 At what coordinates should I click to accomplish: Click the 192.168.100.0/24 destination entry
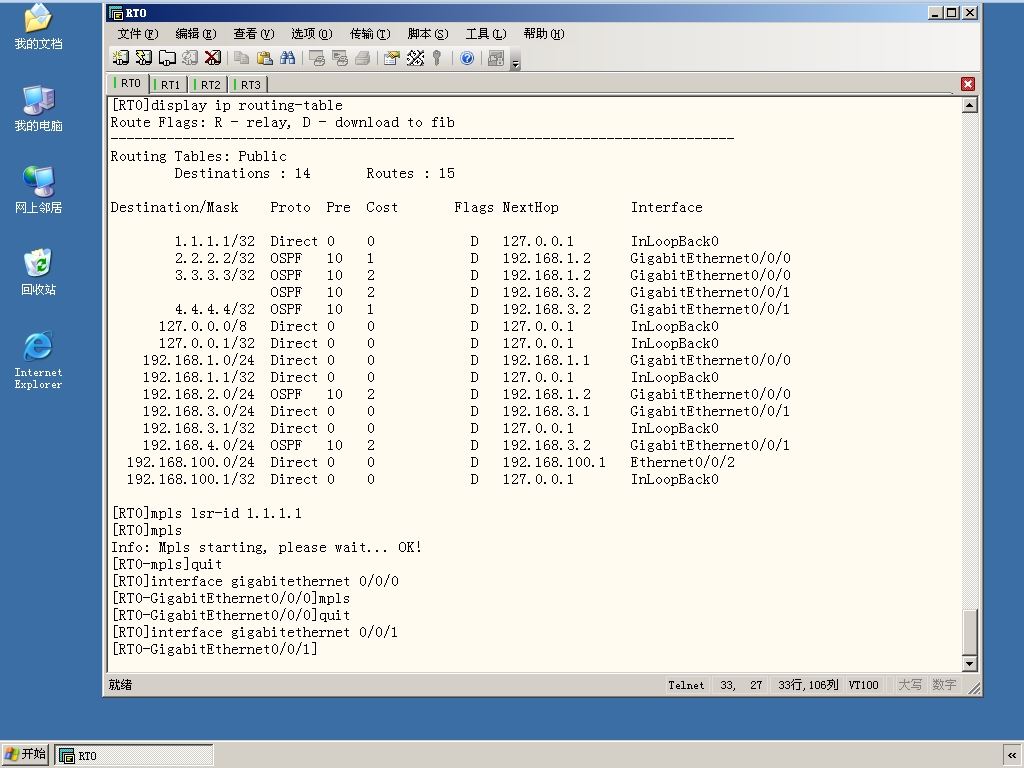[191, 462]
